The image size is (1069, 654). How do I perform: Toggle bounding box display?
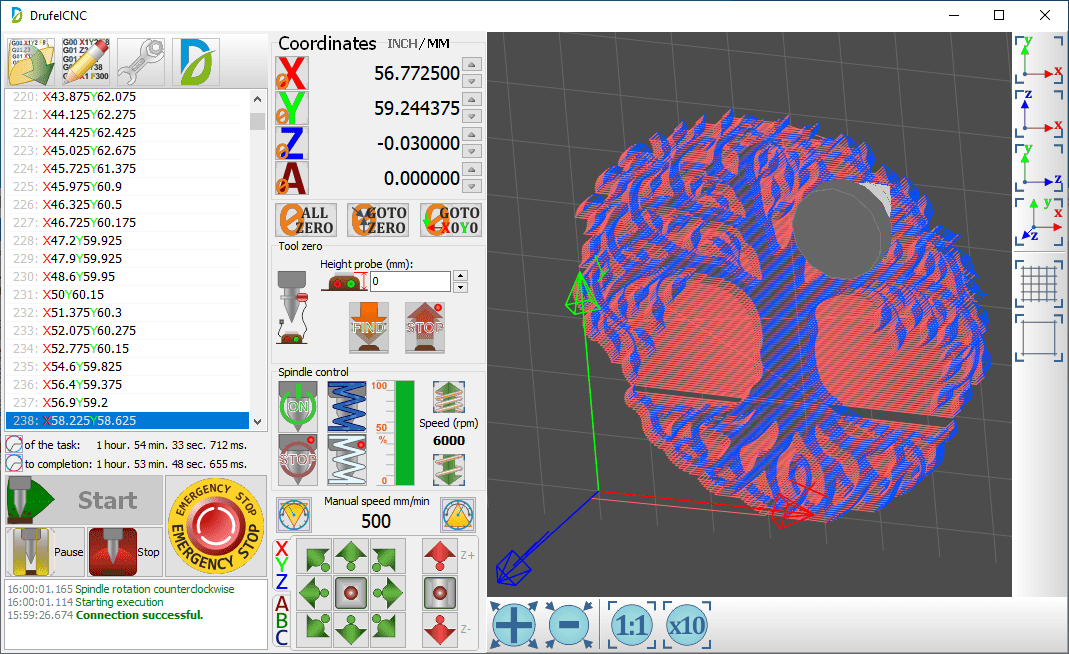pyautogui.click(x=1039, y=338)
